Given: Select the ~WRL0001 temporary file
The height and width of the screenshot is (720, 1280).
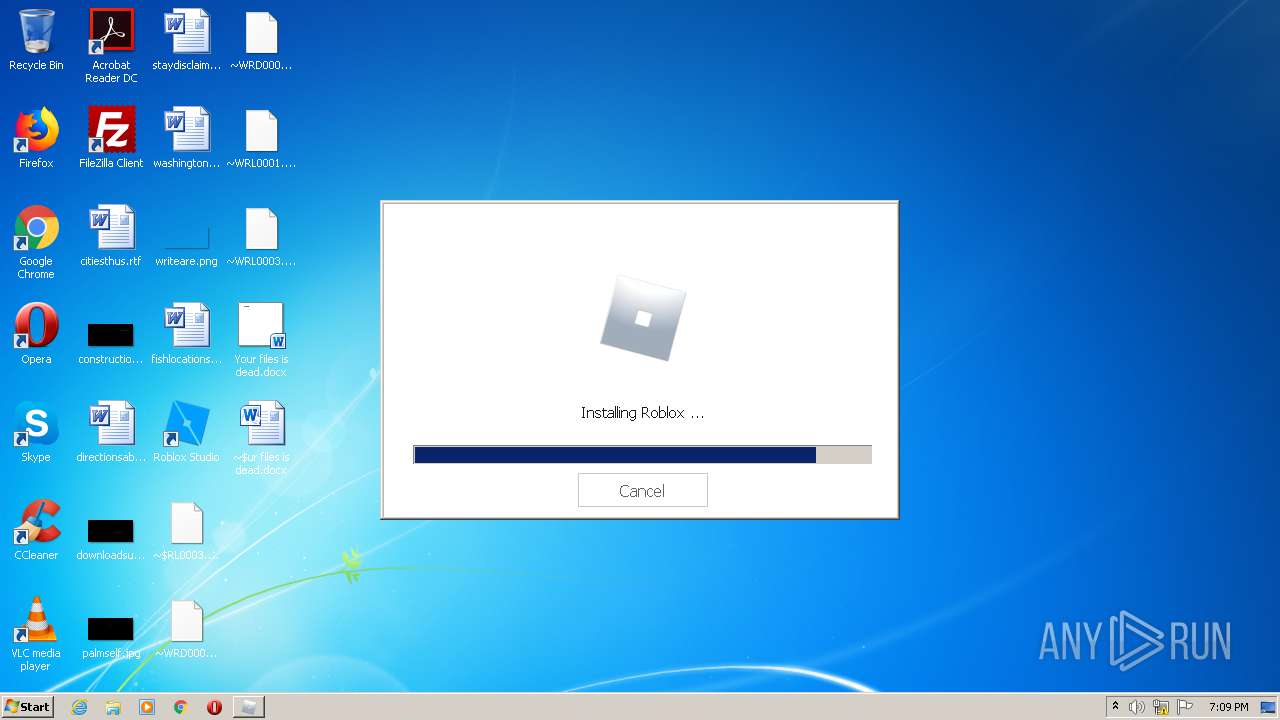Looking at the screenshot, I should (261, 139).
